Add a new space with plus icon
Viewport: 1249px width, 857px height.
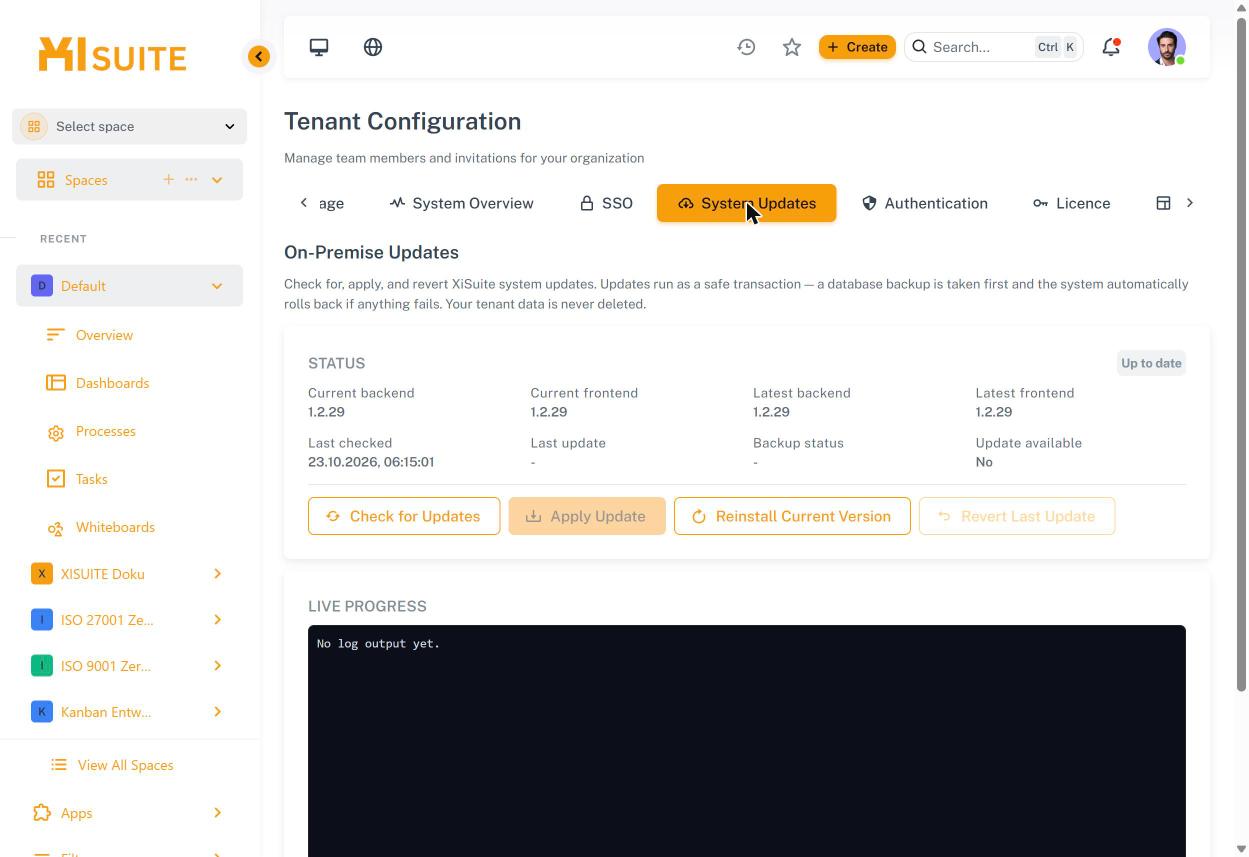pos(168,179)
